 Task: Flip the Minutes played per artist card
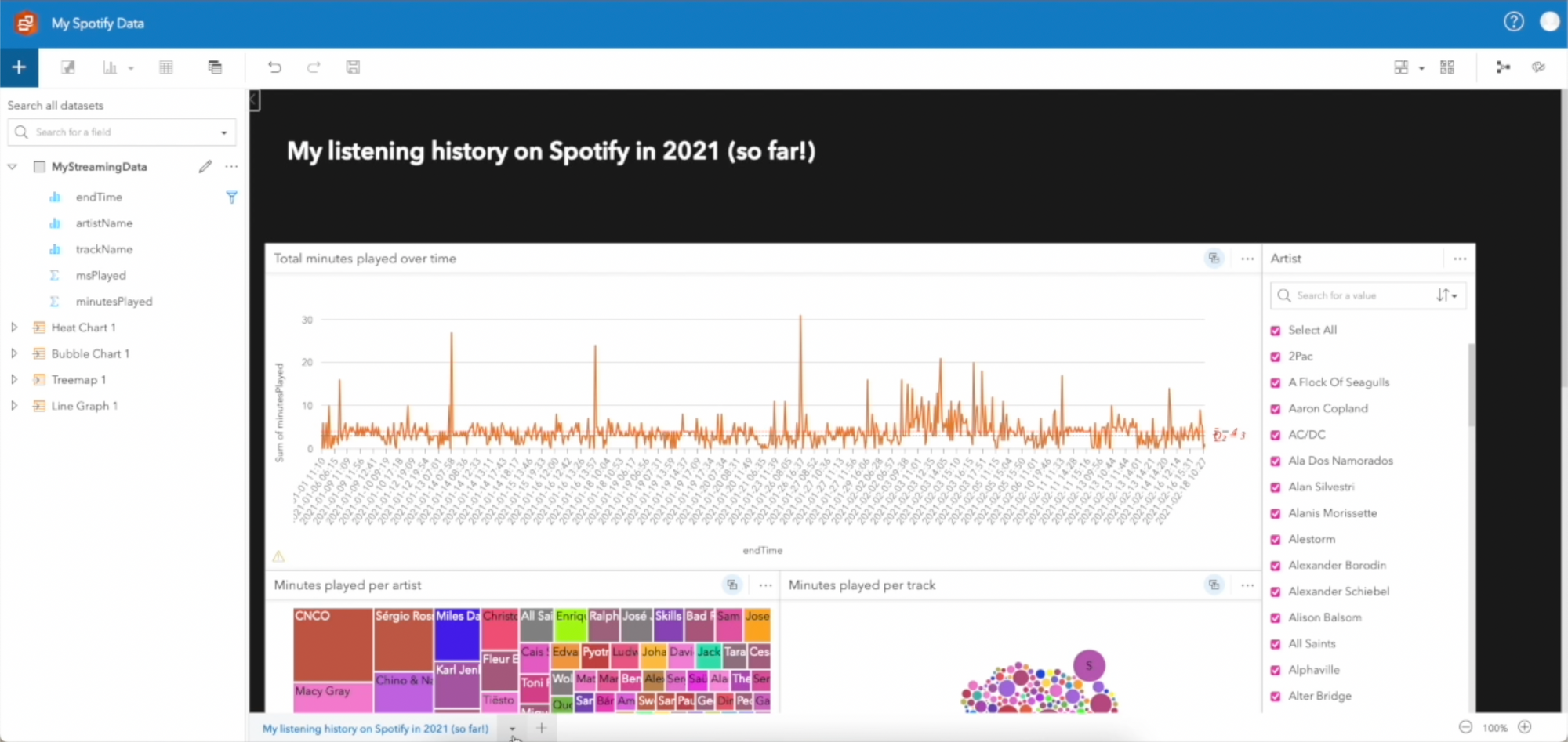coord(731,585)
